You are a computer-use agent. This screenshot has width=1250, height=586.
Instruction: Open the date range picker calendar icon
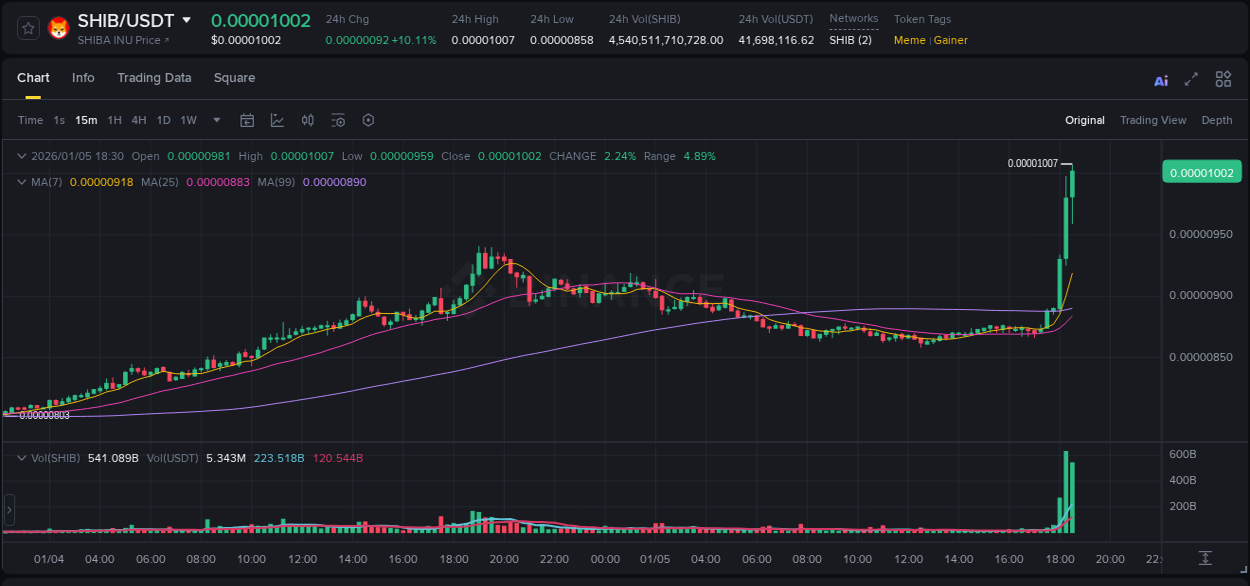pyautogui.click(x=247, y=120)
